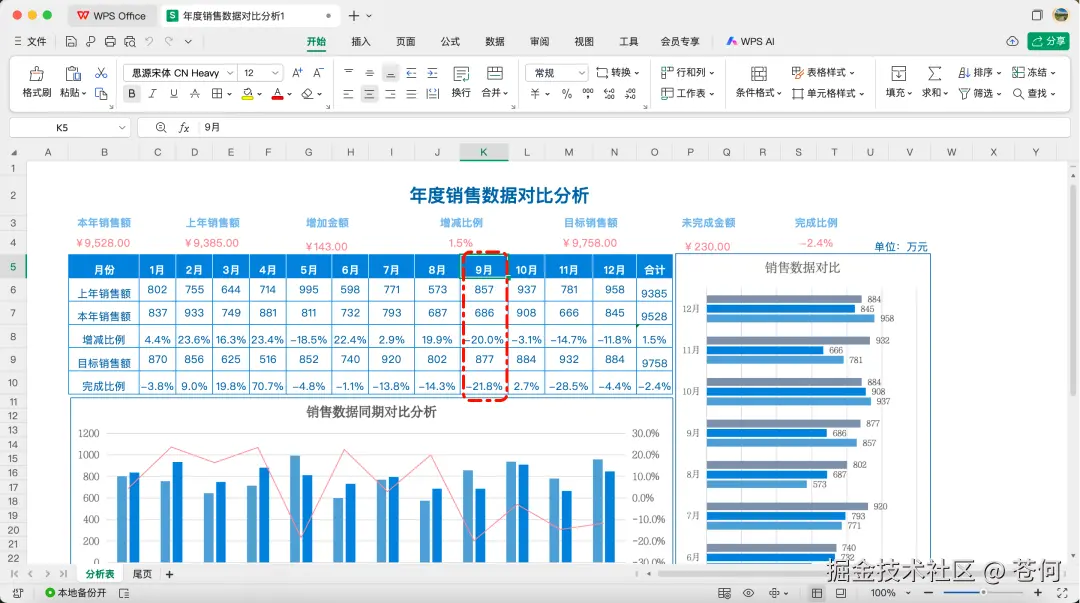Viewport: 1080px width, 603px height.
Task: Toggle bold formatting
Action: [x=131, y=92]
